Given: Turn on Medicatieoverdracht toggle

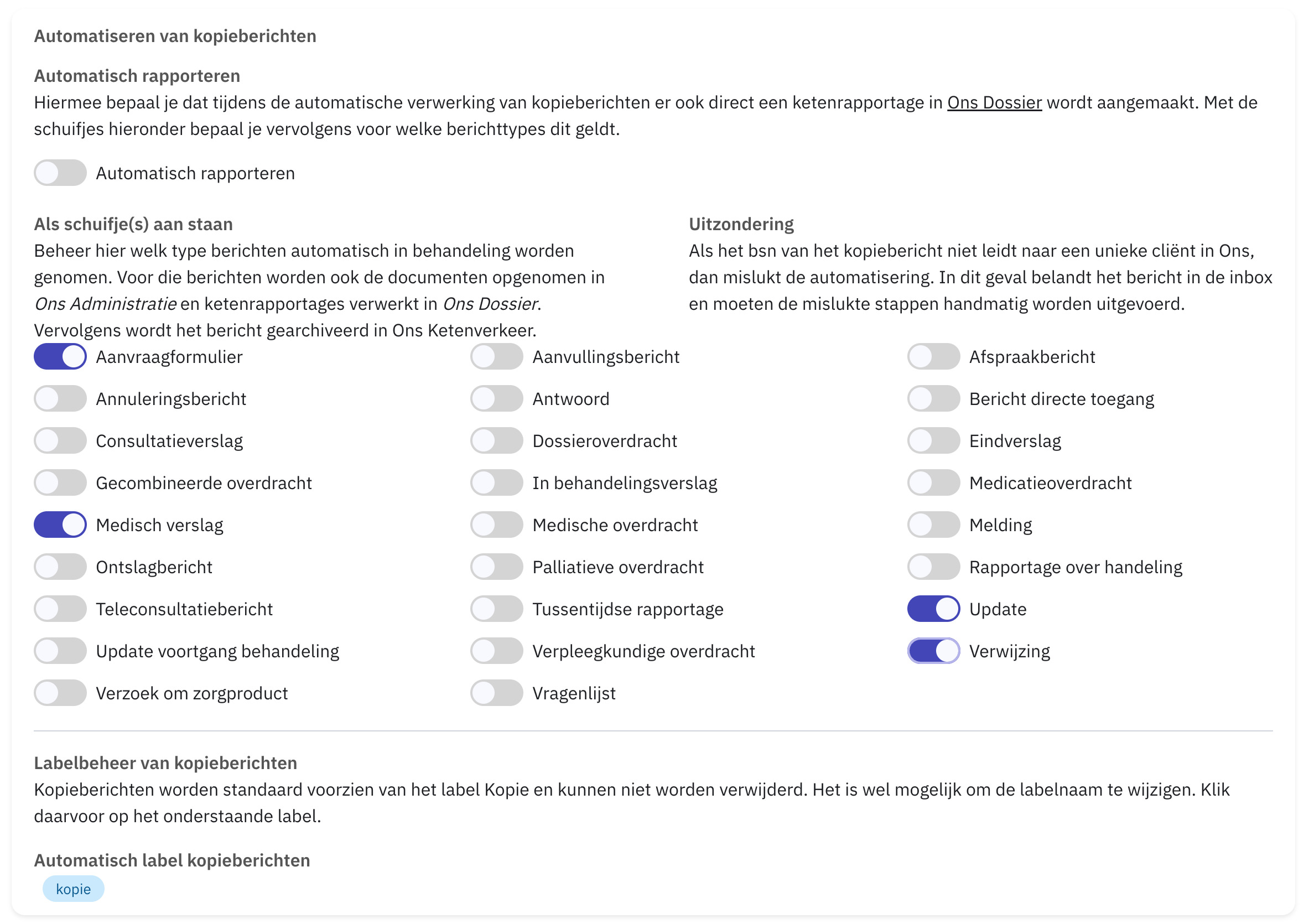Looking at the screenshot, I should point(934,484).
